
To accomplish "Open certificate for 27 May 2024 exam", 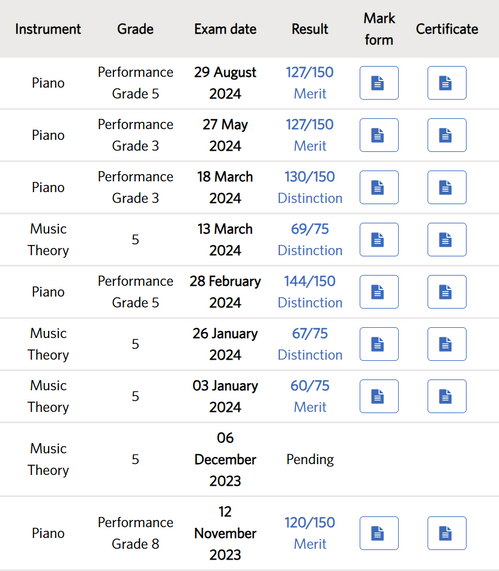I will (x=447, y=135).
